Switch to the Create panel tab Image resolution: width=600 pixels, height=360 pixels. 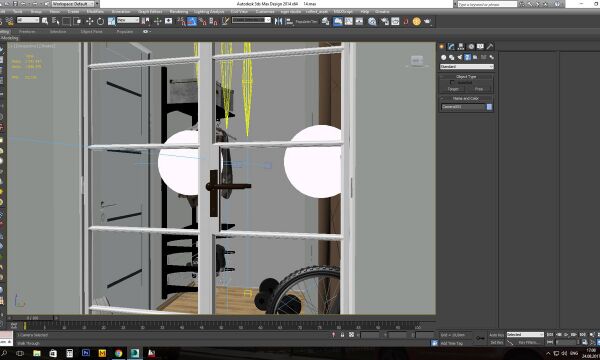[442, 46]
